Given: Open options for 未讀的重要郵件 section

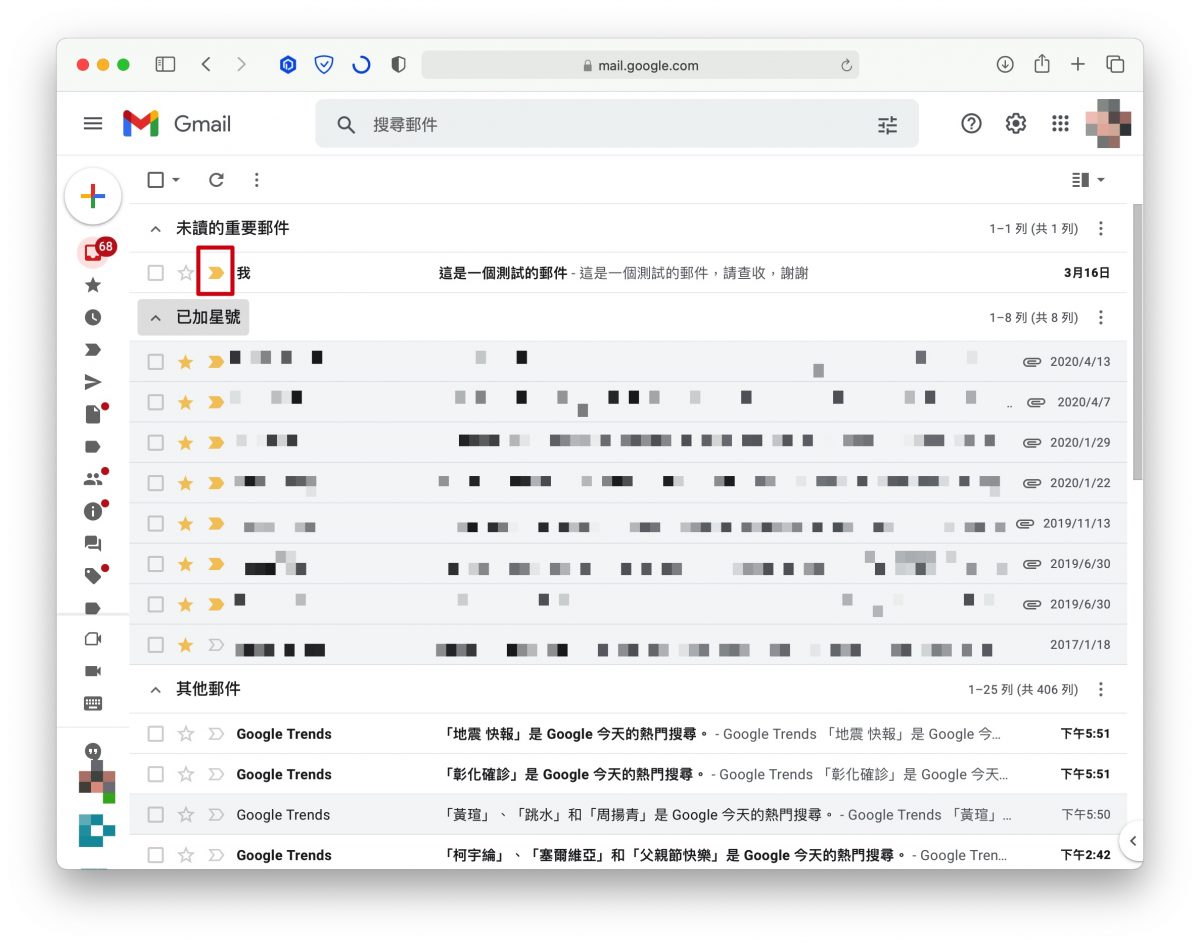Looking at the screenshot, I should [x=1101, y=229].
